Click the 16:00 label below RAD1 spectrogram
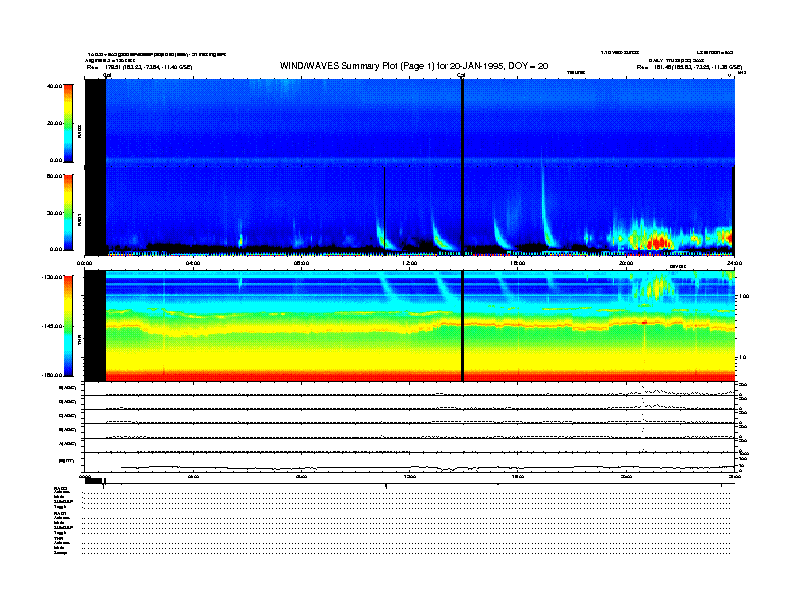This screenshot has height=612, width=792. click(518, 263)
